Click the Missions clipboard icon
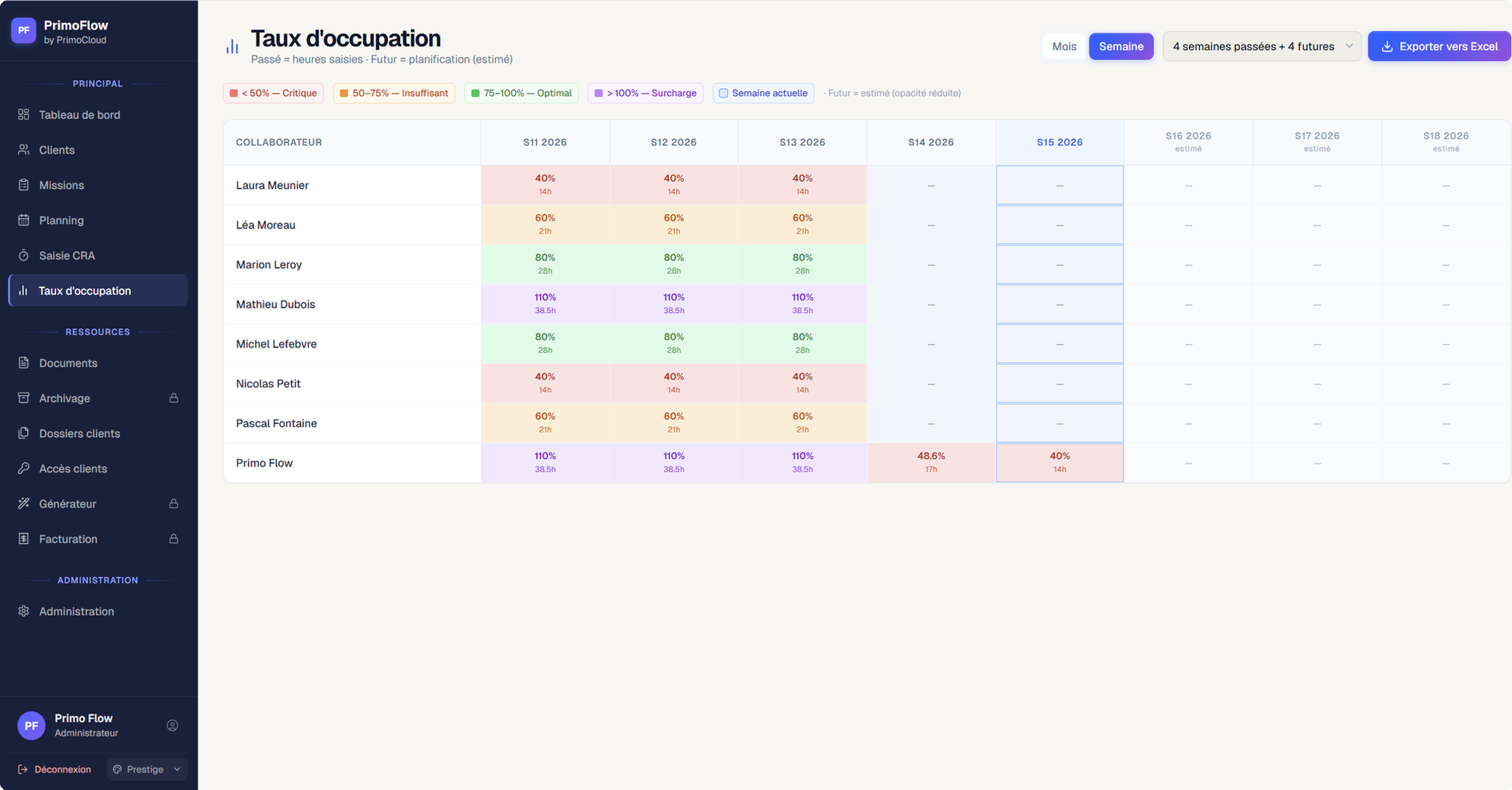 click(23, 185)
